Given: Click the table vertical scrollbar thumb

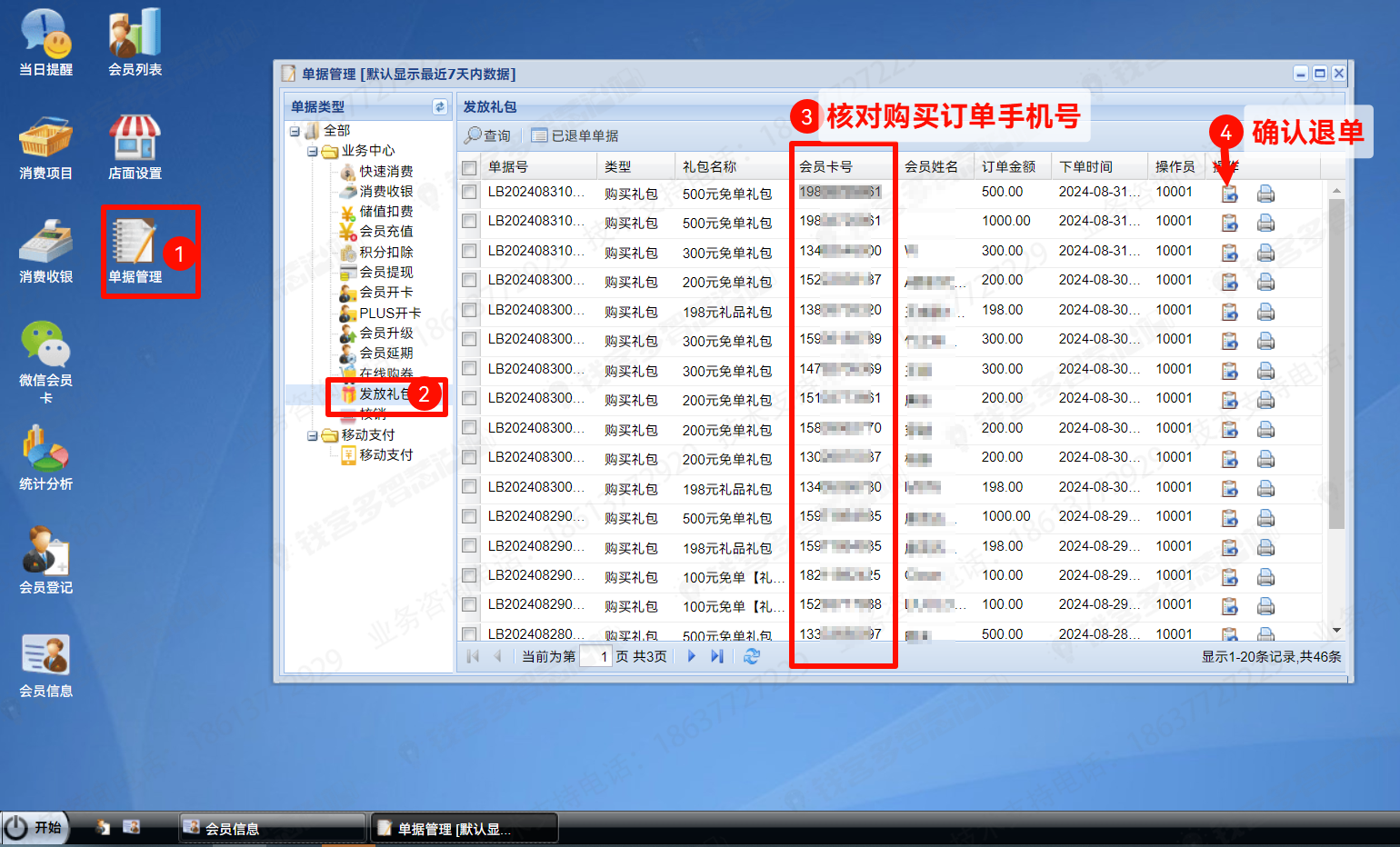Looking at the screenshot, I should tap(1336, 364).
